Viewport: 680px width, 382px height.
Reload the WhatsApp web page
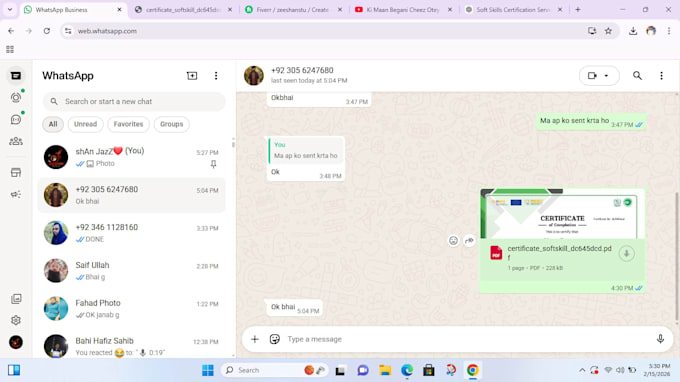47,31
